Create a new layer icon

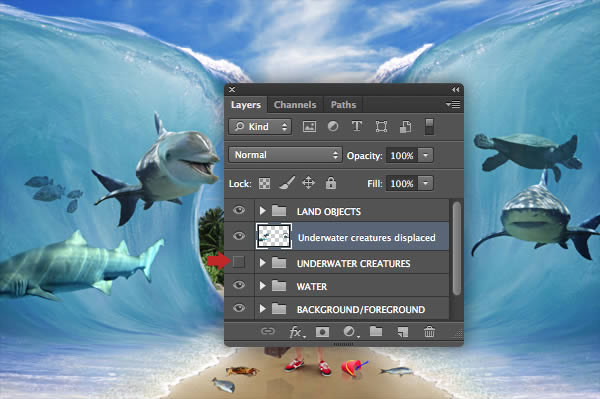(x=403, y=332)
